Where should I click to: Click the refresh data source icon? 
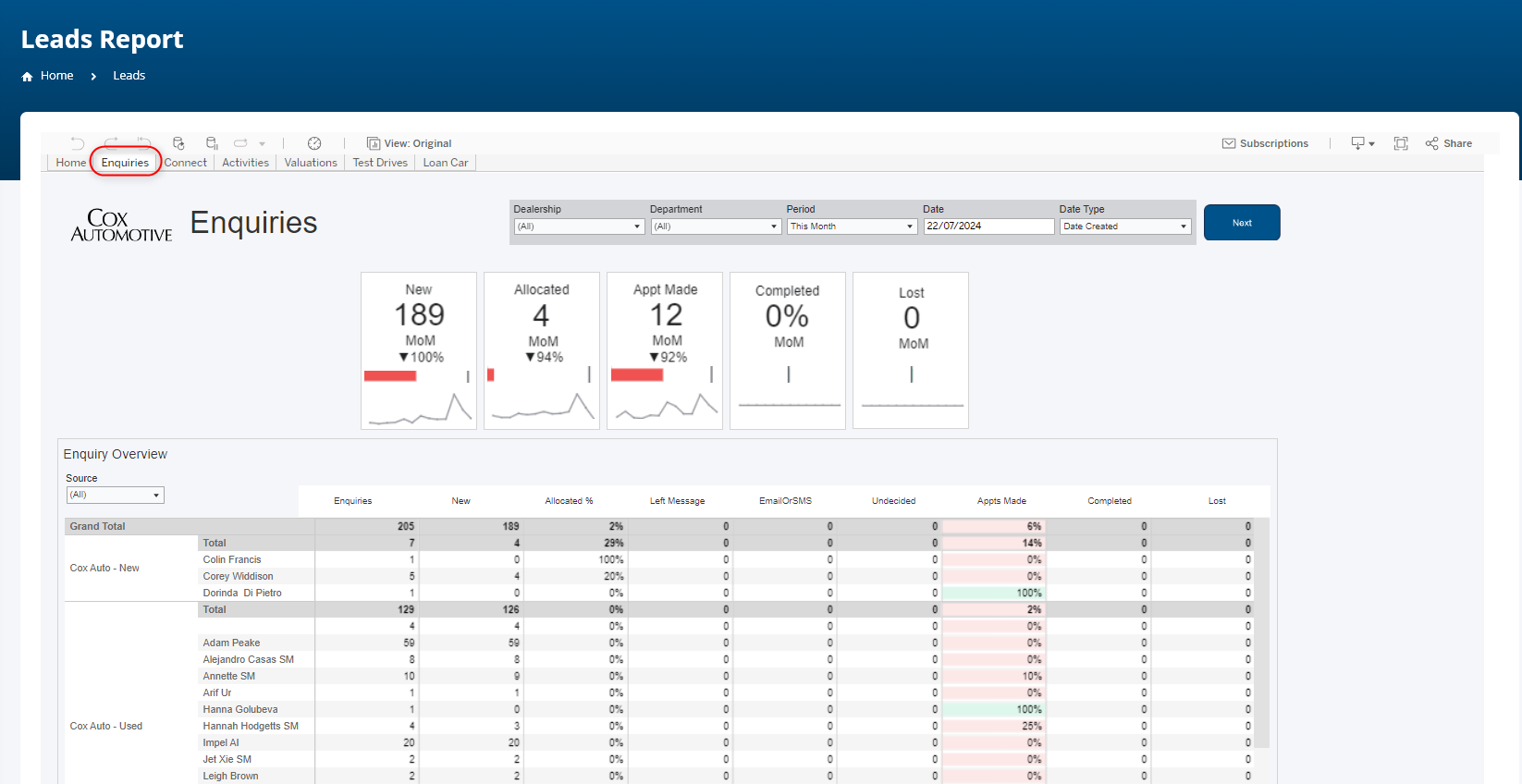178,143
